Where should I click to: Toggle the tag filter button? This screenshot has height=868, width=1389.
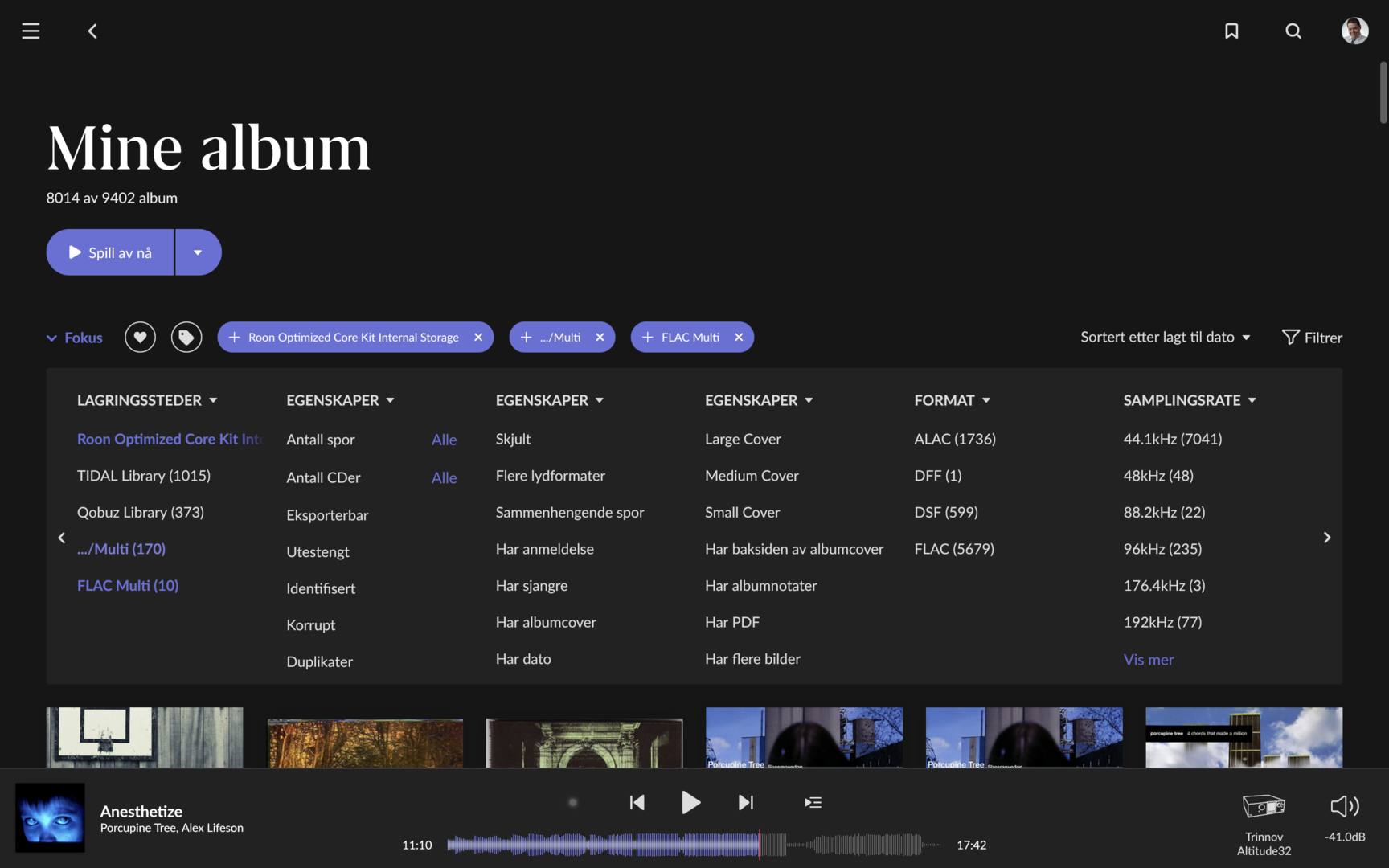(186, 337)
